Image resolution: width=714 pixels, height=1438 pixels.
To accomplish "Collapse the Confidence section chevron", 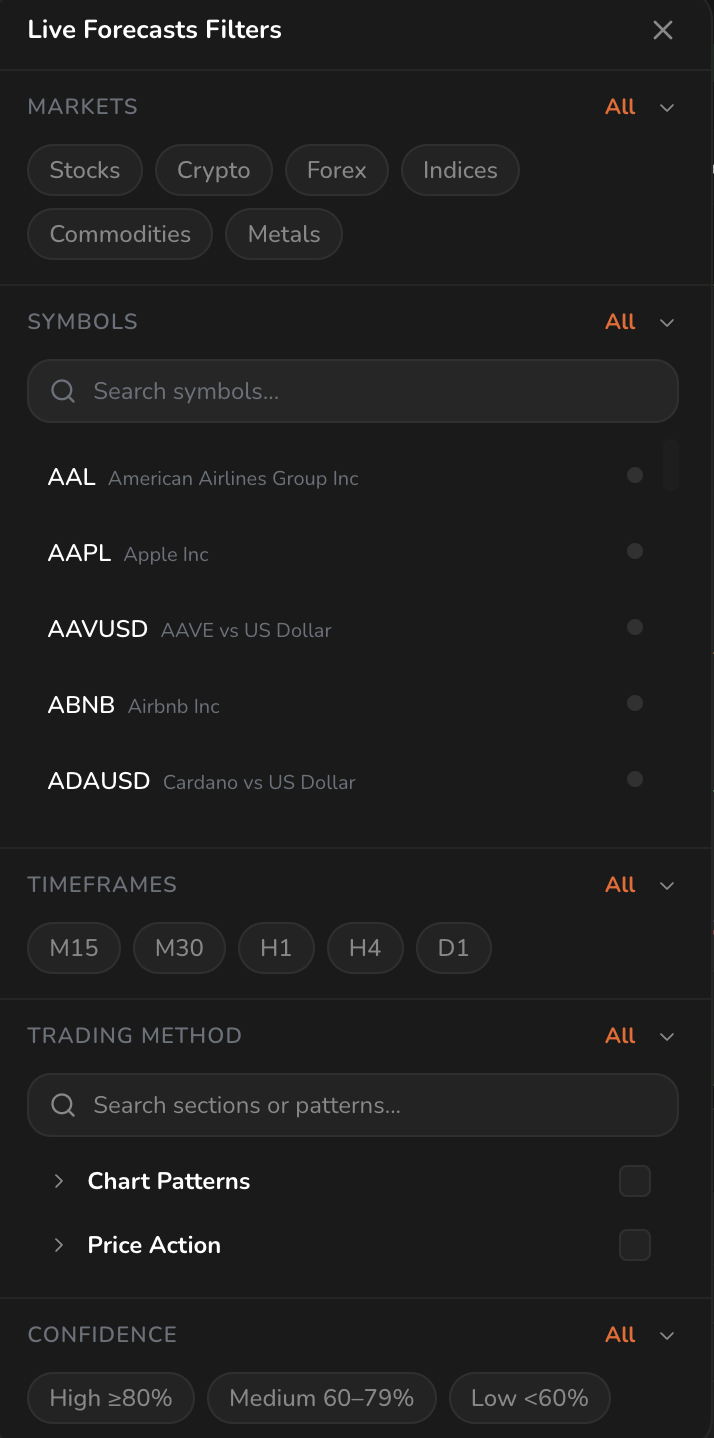I will click(667, 1335).
